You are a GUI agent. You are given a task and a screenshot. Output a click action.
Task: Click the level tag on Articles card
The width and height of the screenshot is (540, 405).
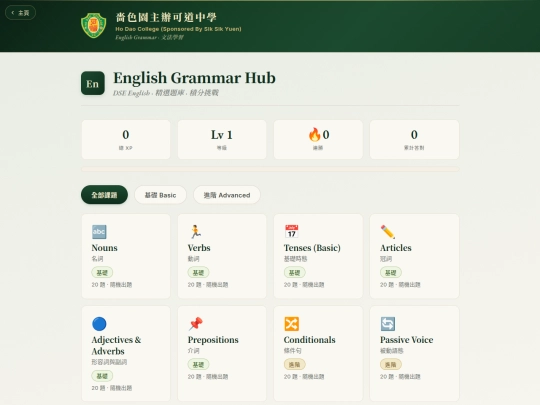tap(391, 272)
